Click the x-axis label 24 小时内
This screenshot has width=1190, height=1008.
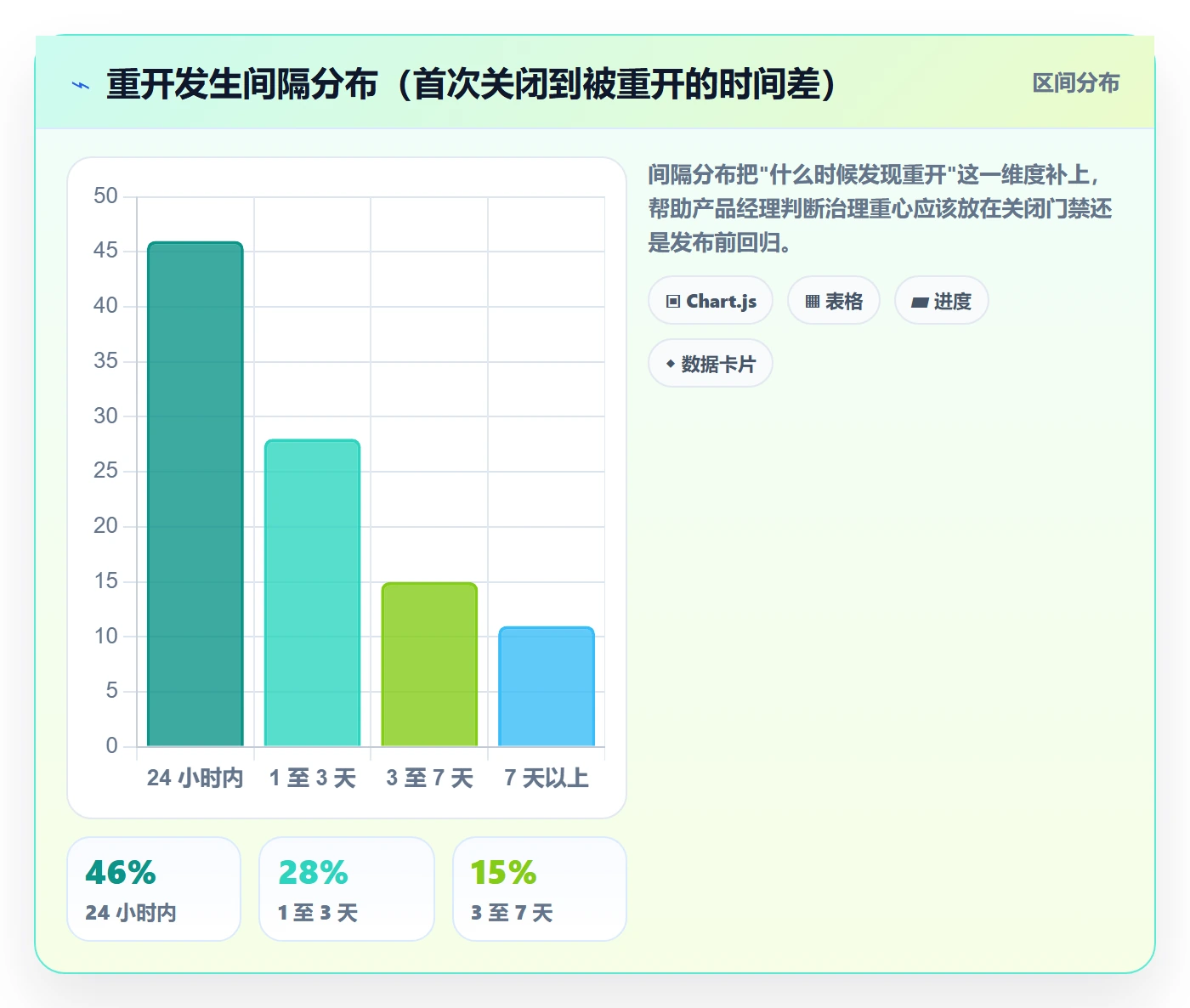[x=195, y=778]
